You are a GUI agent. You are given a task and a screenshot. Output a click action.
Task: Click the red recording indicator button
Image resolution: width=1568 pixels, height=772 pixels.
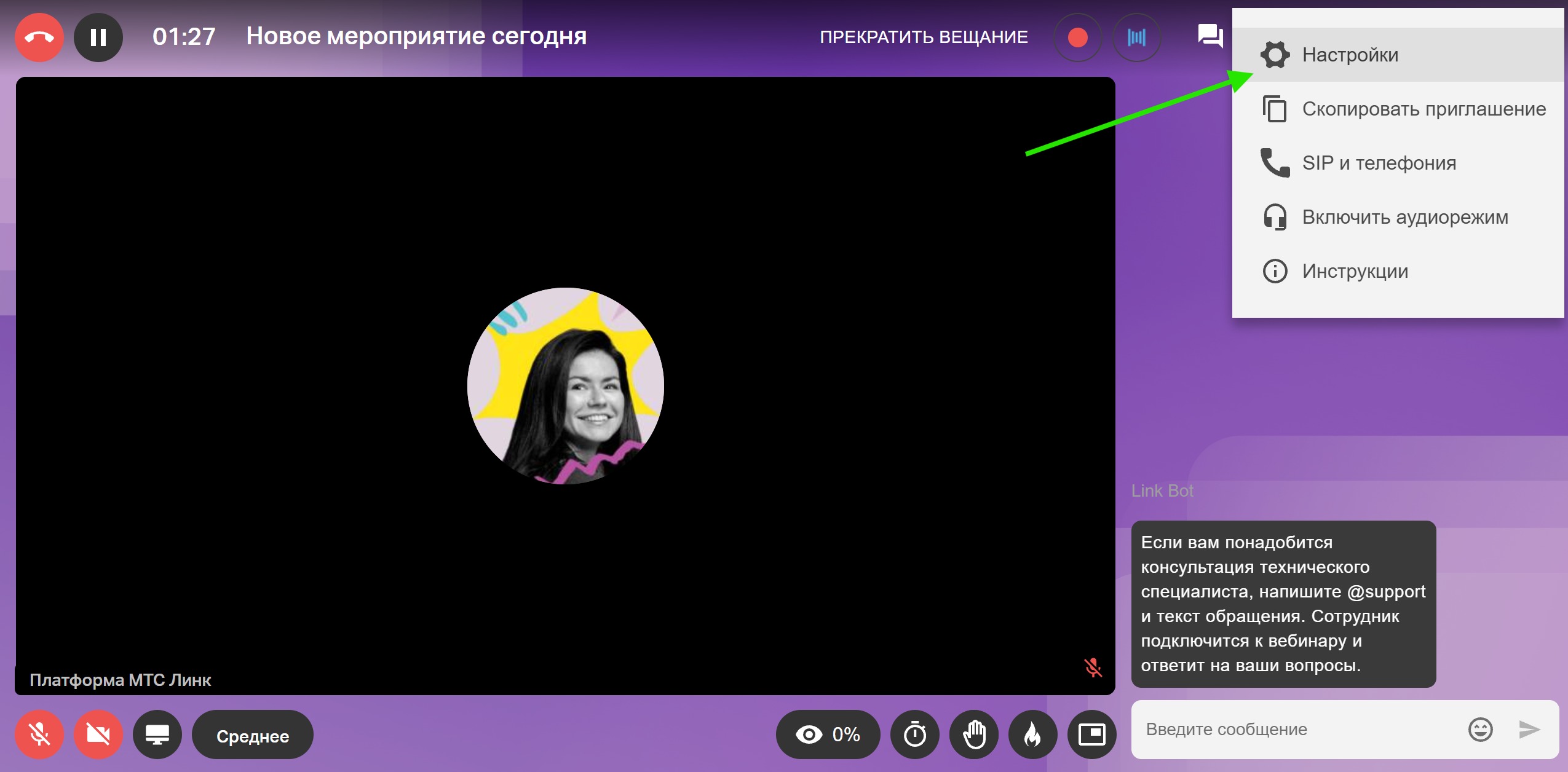pyautogui.click(x=1077, y=37)
